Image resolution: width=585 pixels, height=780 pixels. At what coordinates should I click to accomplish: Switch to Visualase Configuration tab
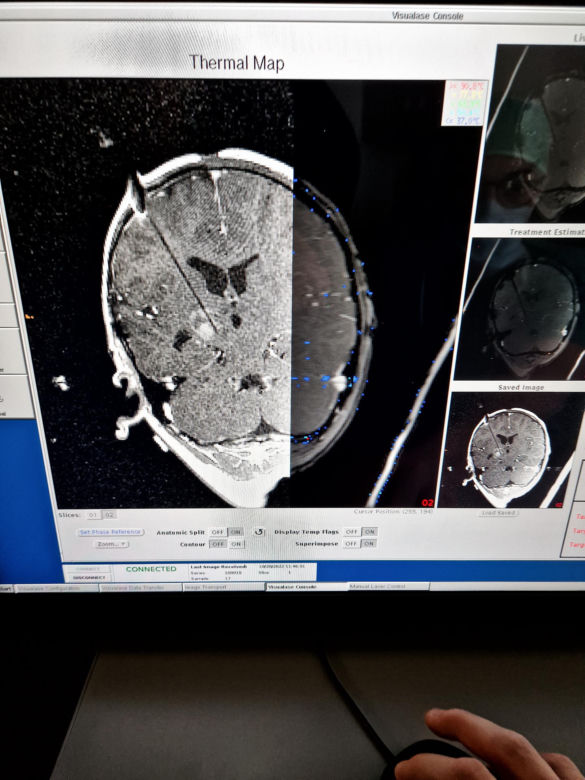click(x=56, y=588)
